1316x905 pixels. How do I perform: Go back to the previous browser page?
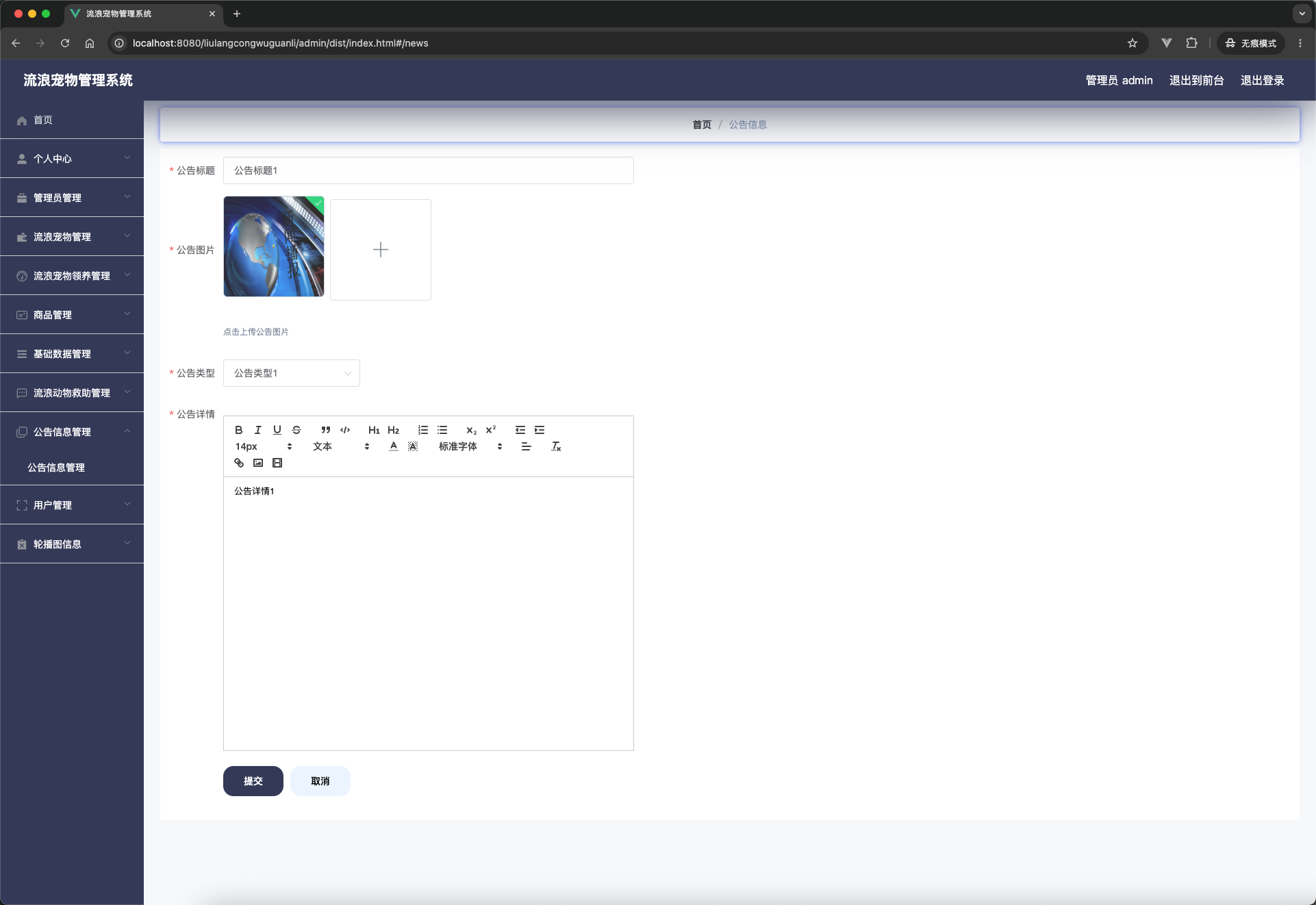(16, 43)
